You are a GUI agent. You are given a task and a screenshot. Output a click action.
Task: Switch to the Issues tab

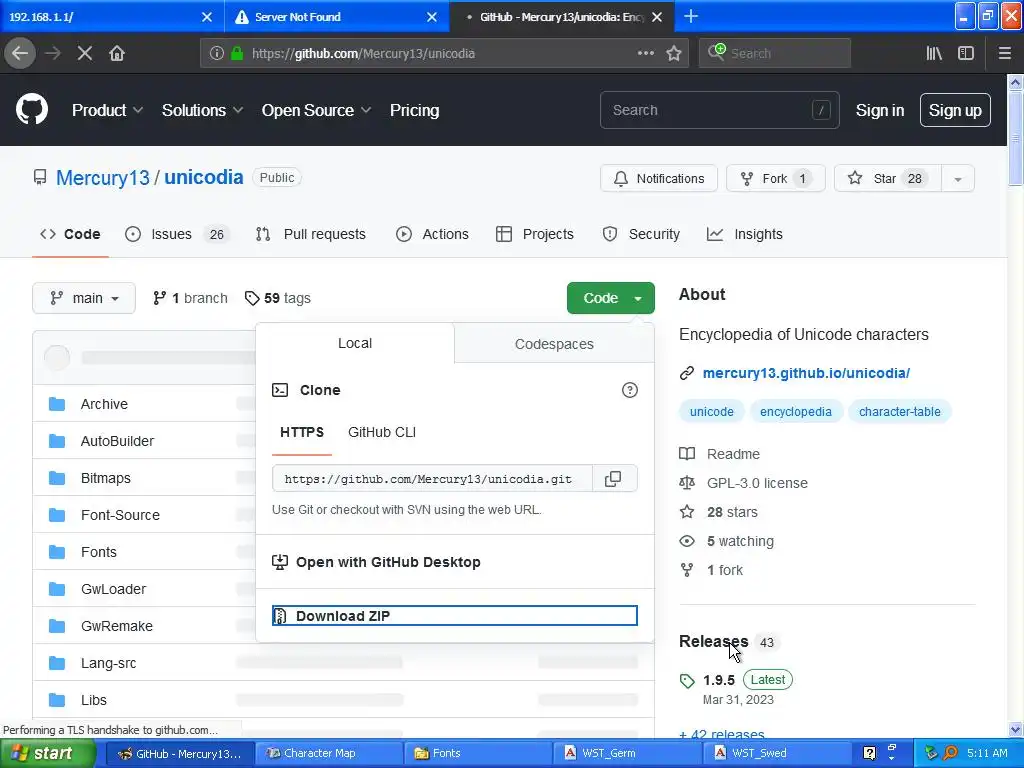178,234
